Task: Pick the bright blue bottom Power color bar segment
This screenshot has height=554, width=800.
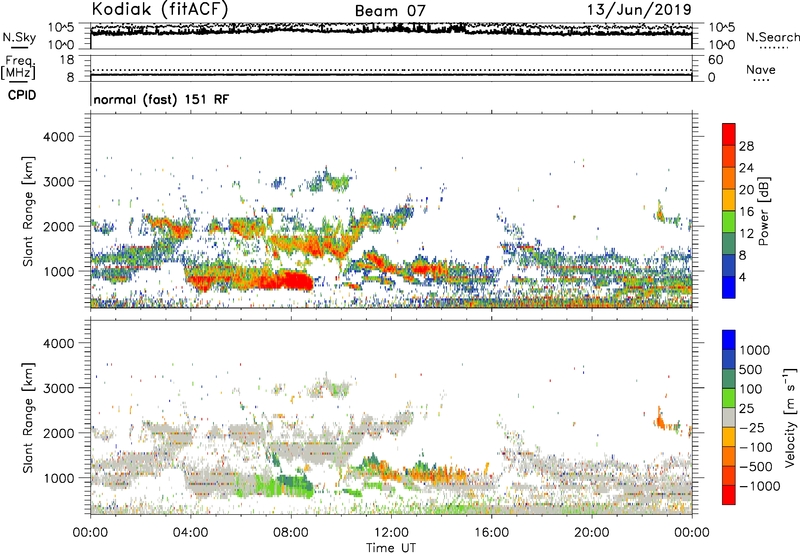Action: click(x=729, y=288)
